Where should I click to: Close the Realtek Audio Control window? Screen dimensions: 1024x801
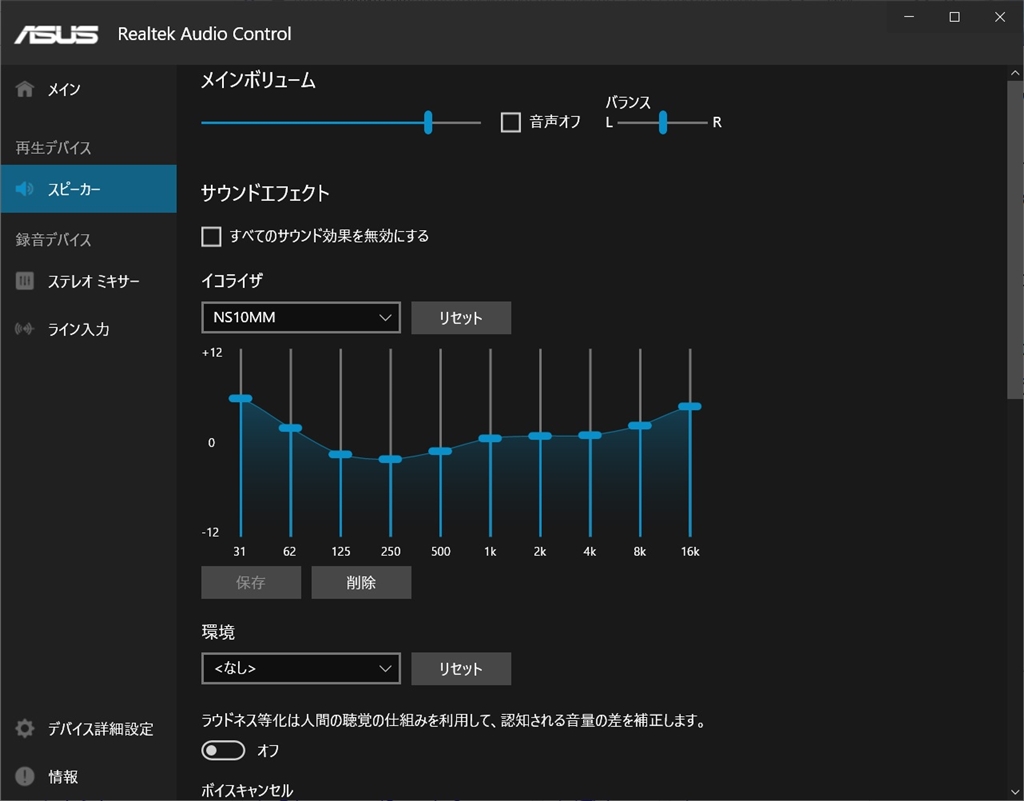(x=1000, y=17)
